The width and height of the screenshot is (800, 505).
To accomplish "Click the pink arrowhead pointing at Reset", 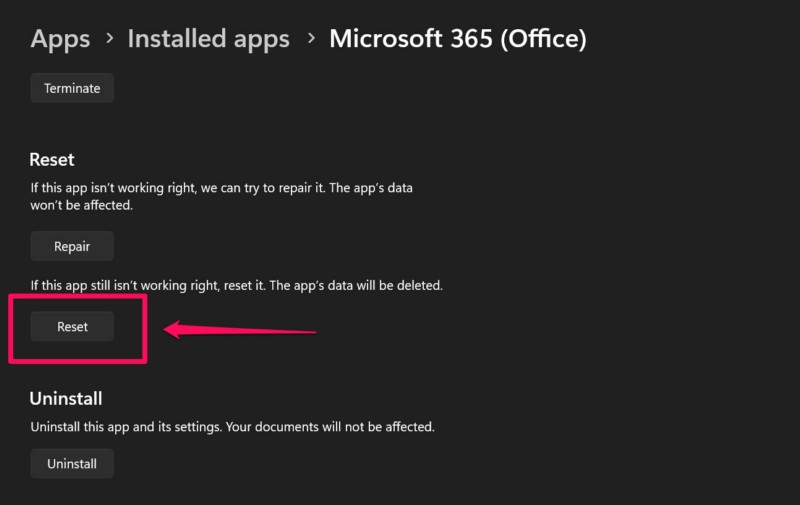I will coord(173,328).
